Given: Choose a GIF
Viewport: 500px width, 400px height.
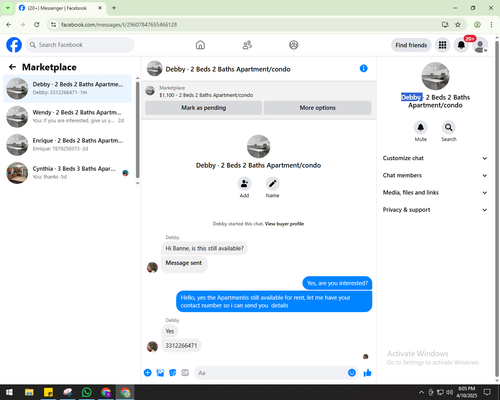Looking at the screenshot, I should pos(185,373).
